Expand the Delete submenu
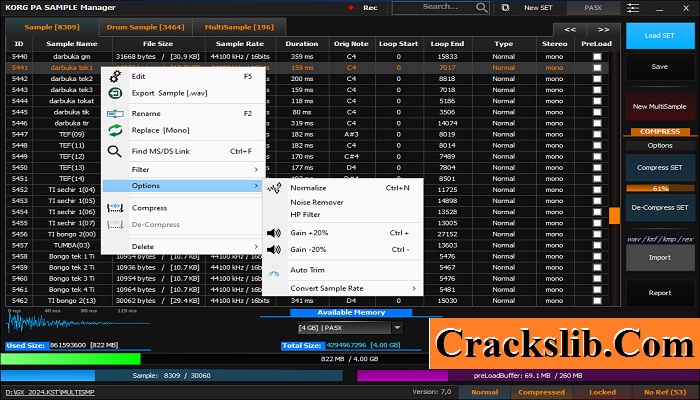The height and width of the screenshot is (400, 700). 183,246
